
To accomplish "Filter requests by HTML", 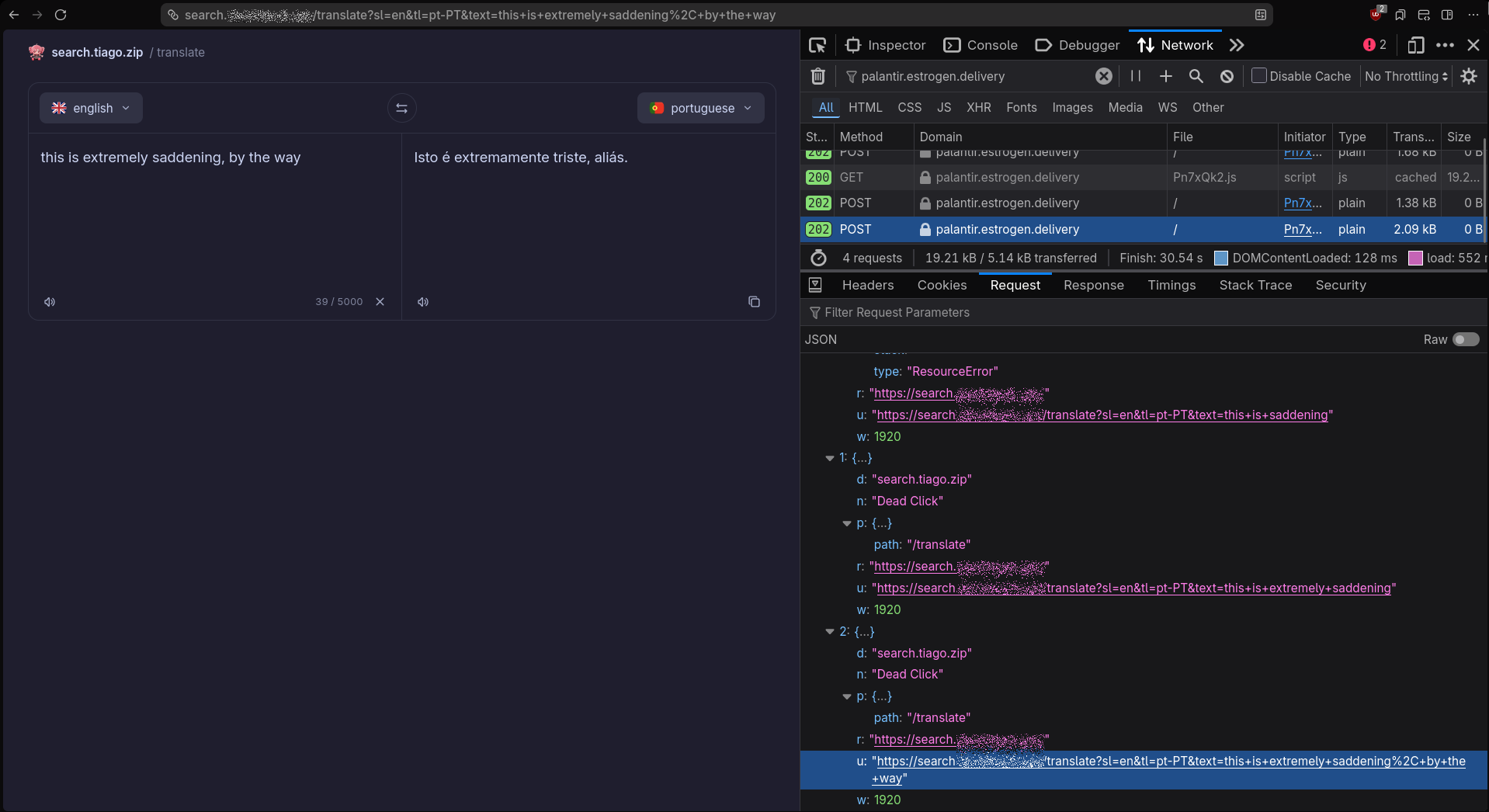I will pos(865,107).
